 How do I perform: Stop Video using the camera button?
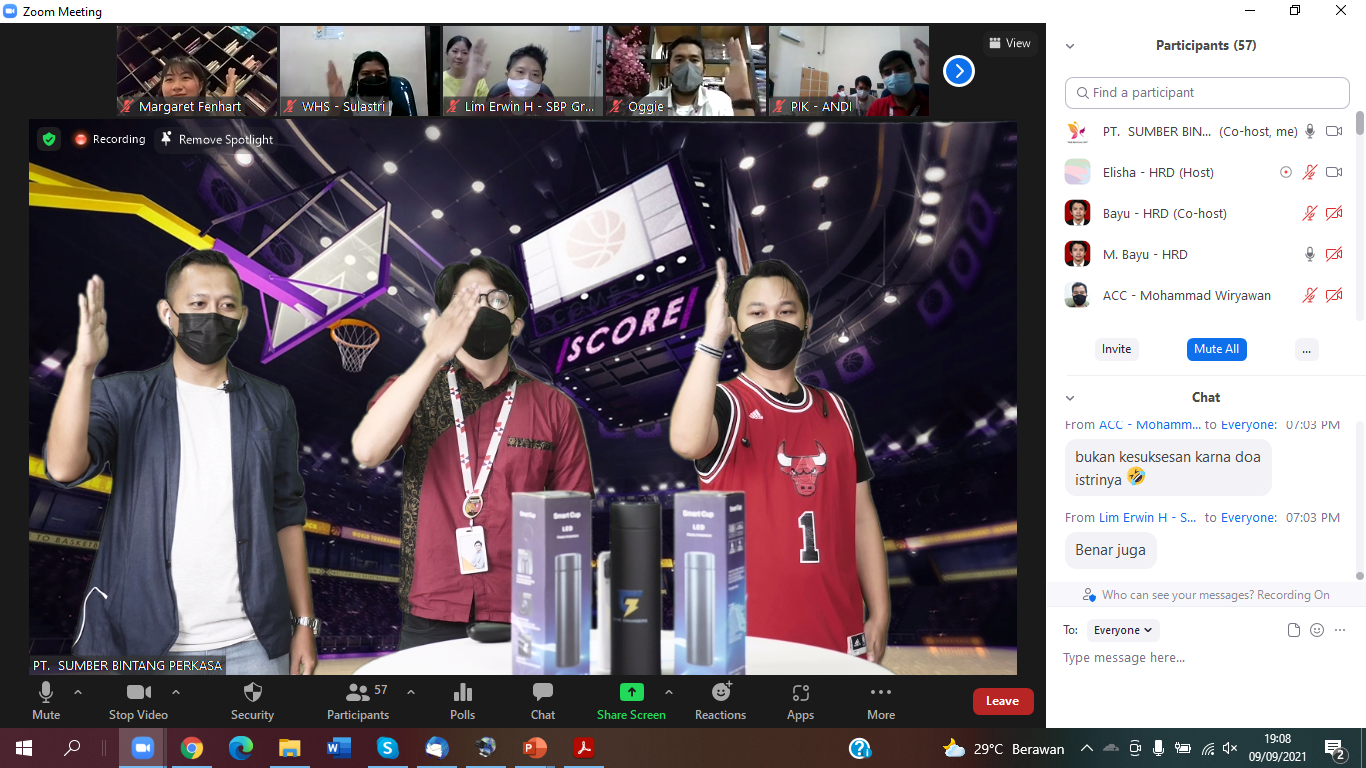[138, 700]
